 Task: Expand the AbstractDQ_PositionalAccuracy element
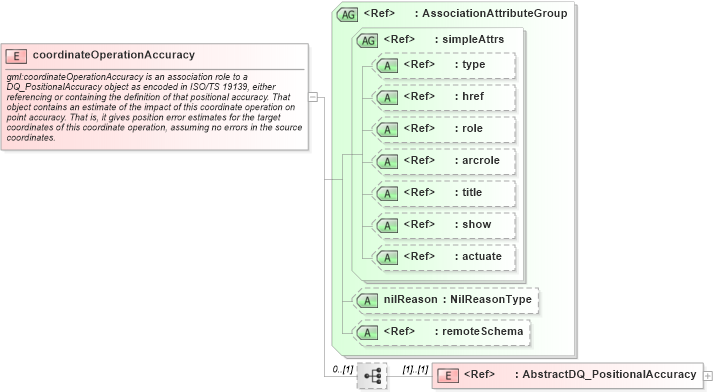pyautogui.click(x=708, y=376)
